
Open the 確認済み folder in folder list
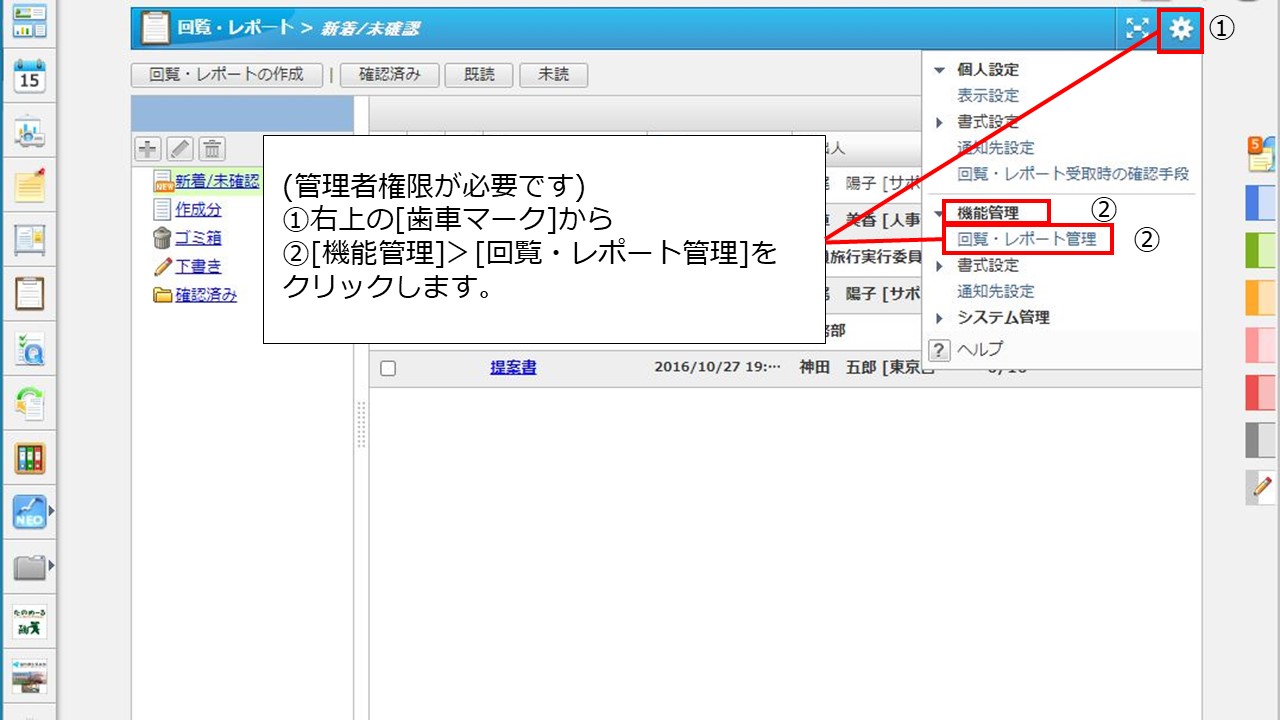point(206,295)
